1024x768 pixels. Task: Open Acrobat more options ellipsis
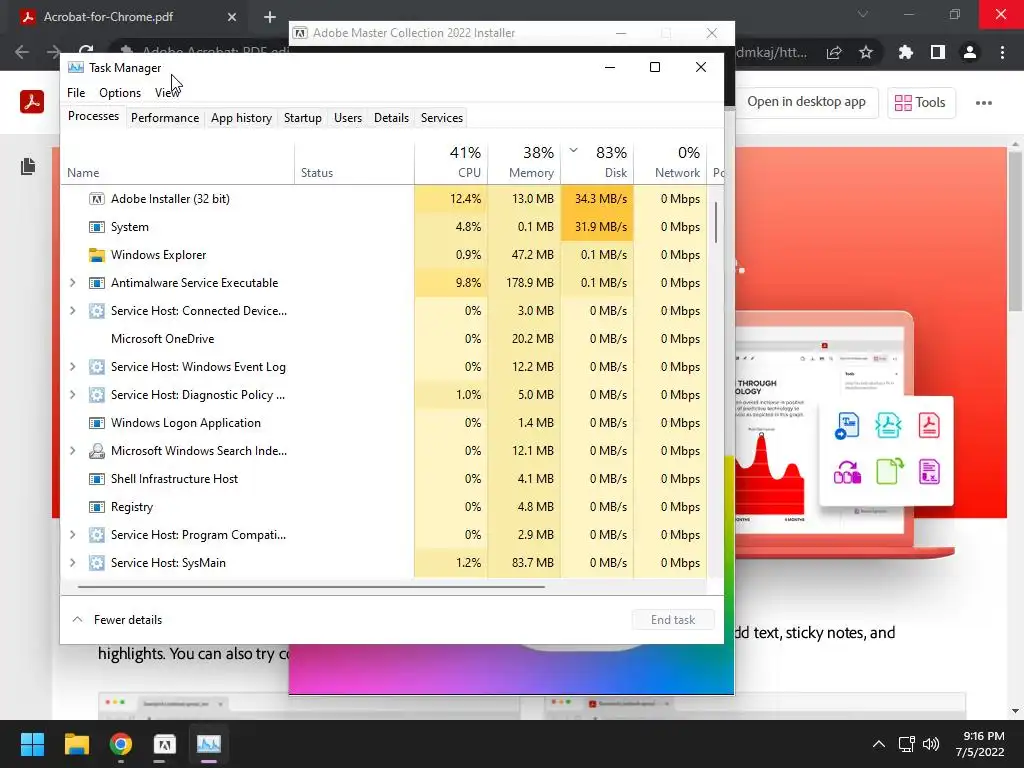(984, 103)
